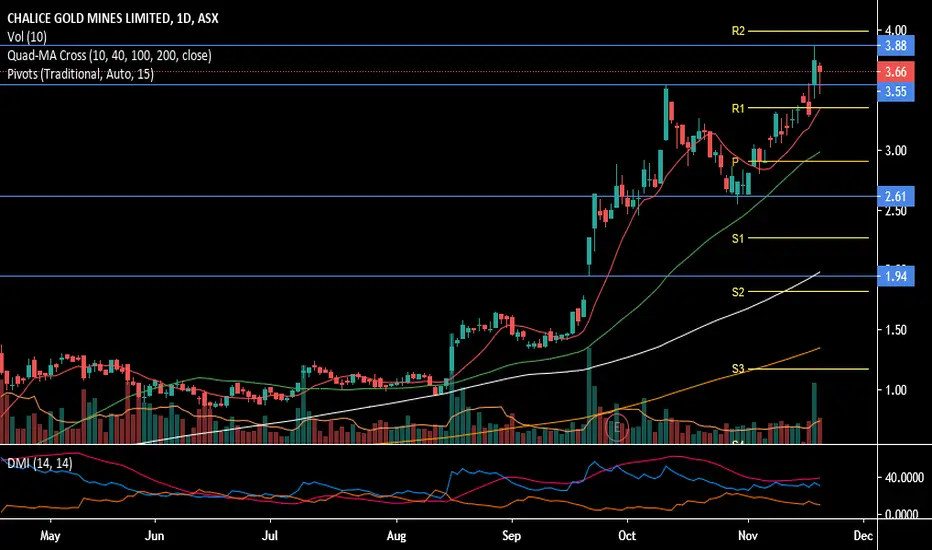Image resolution: width=932 pixels, height=550 pixels.
Task: Select the blue horizontal line at 2.61
Action: coord(439,196)
